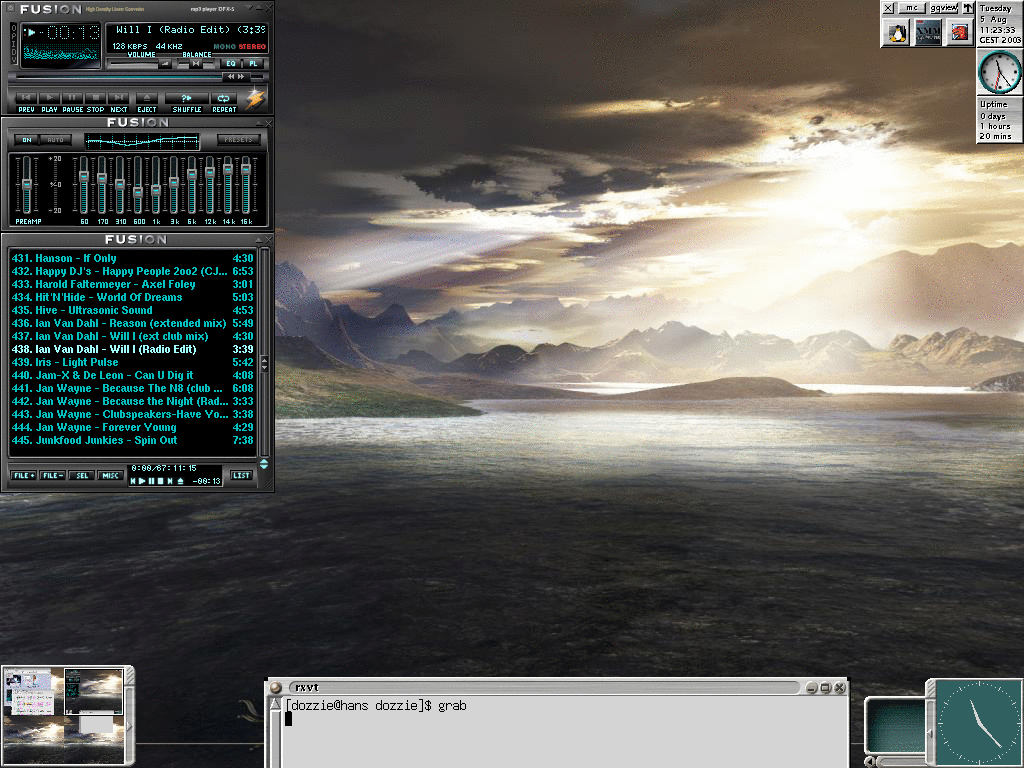
Task: Click the XMMS launcher icon
Action: (928, 32)
